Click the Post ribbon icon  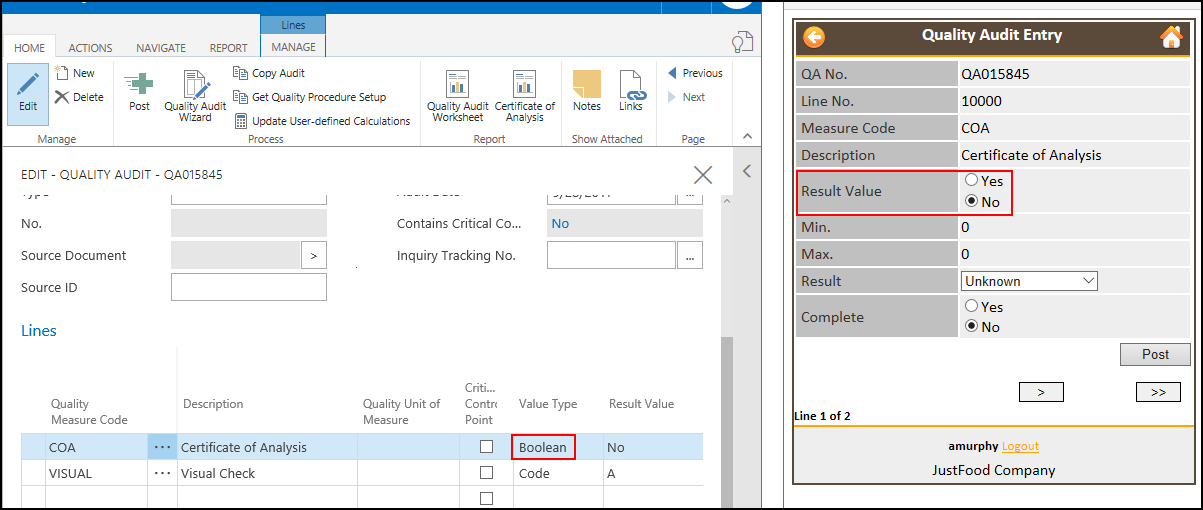[x=140, y=92]
